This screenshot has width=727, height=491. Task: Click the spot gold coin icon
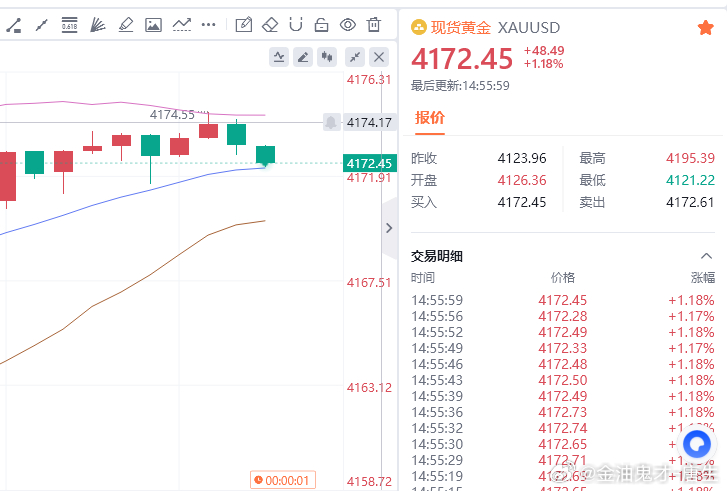(419, 27)
